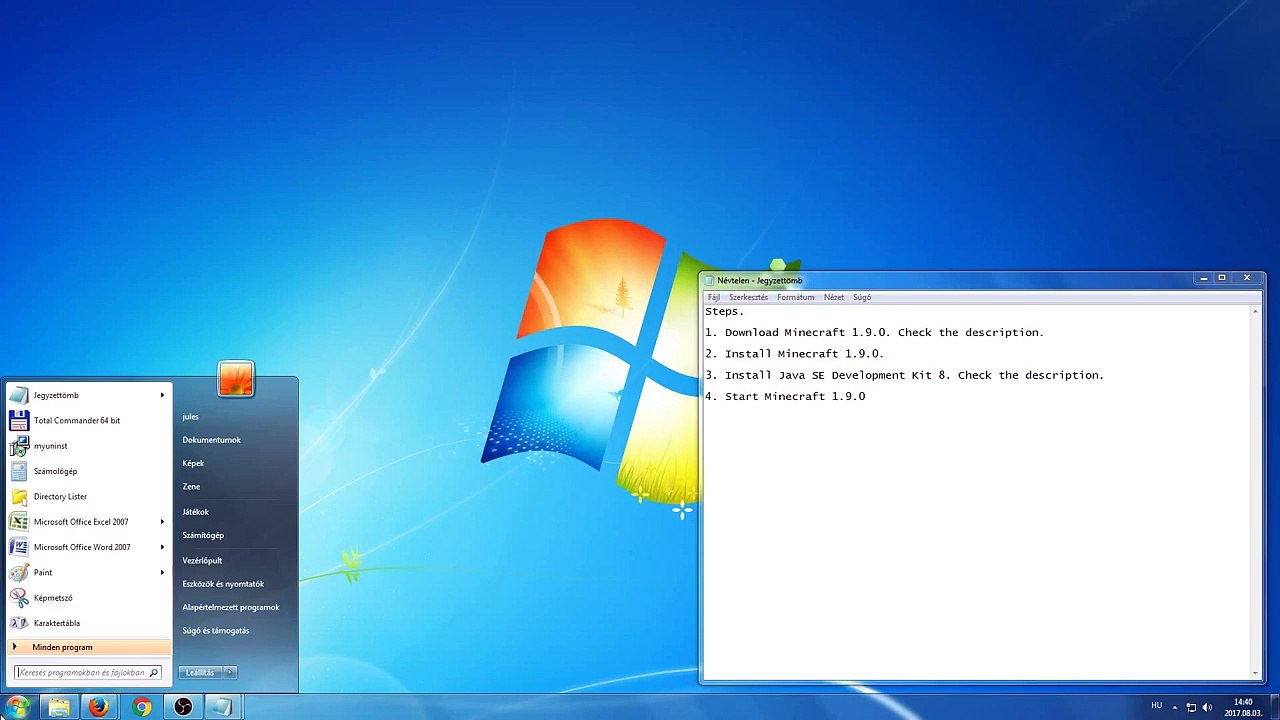Open Vezérlőpult control panel
This screenshot has width=1280, height=720.
point(202,561)
